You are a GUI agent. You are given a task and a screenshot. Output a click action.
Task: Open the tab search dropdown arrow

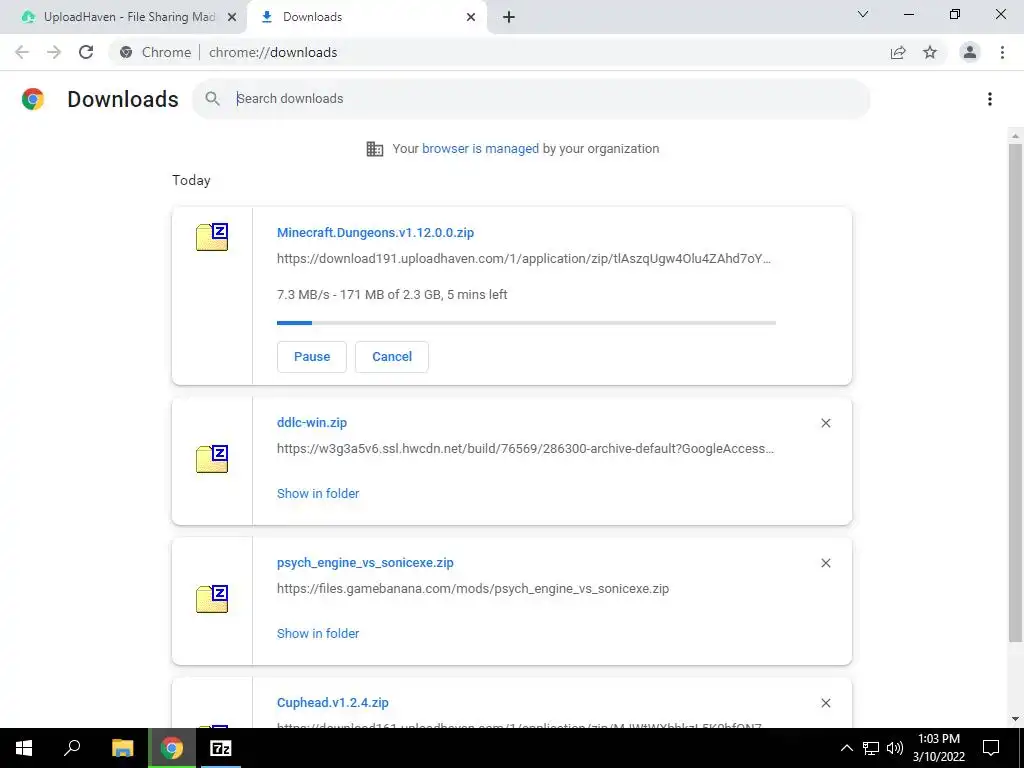(863, 14)
